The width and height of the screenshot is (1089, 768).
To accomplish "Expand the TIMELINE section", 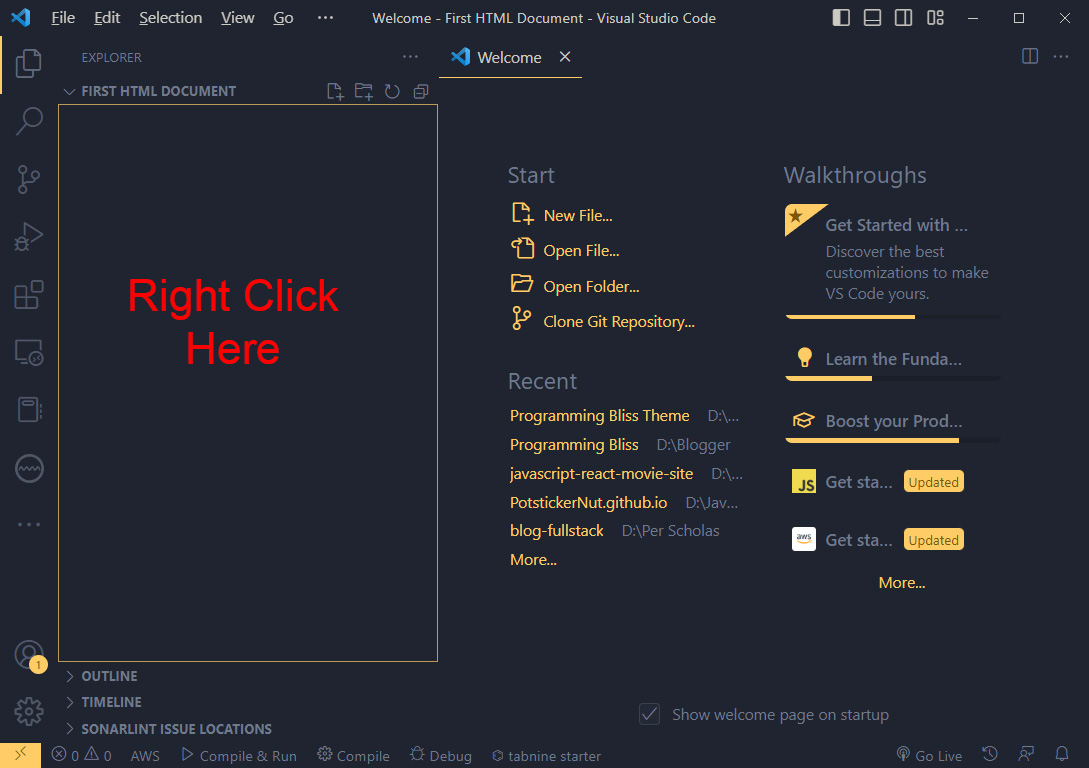I will (111, 702).
